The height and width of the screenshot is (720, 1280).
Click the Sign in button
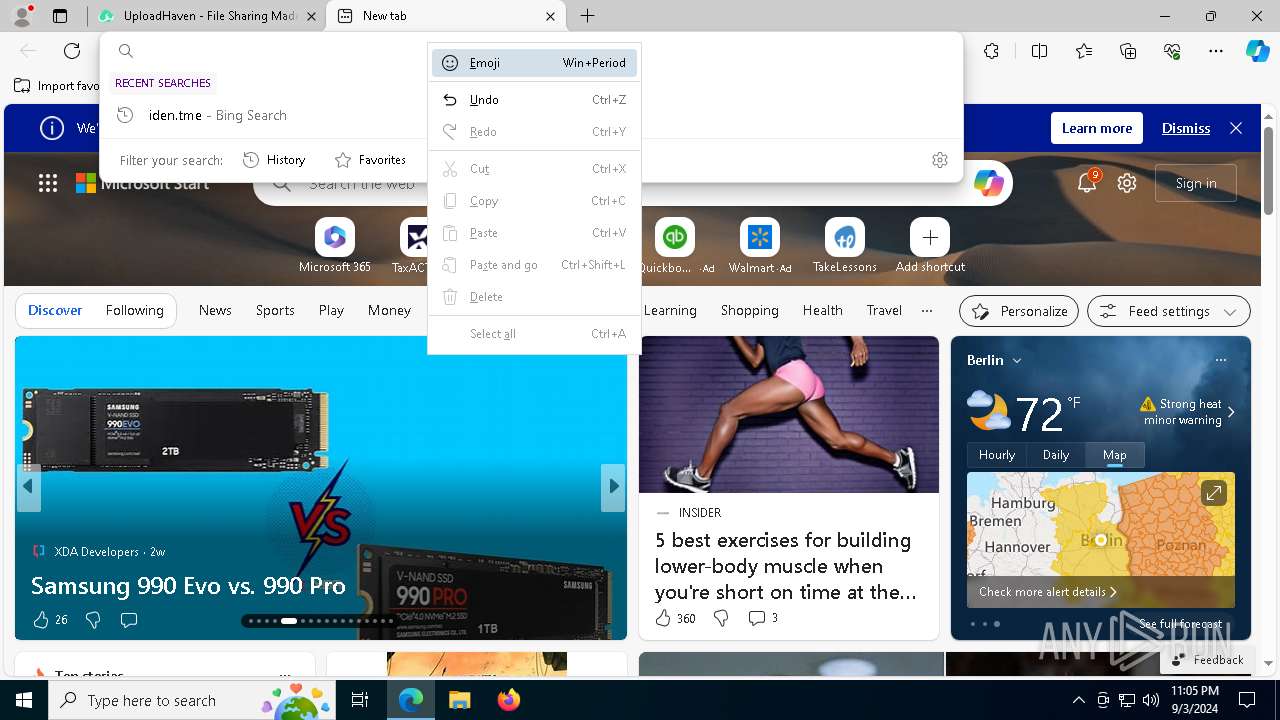pyautogui.click(x=1196, y=183)
